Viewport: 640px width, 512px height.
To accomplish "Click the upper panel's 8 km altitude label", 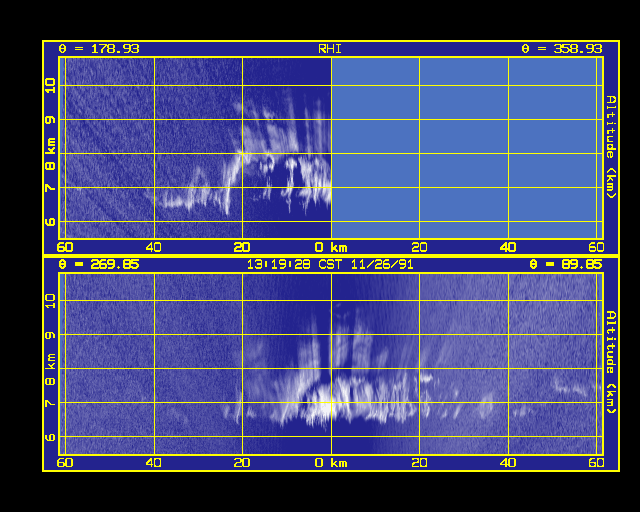I will coord(50,154).
